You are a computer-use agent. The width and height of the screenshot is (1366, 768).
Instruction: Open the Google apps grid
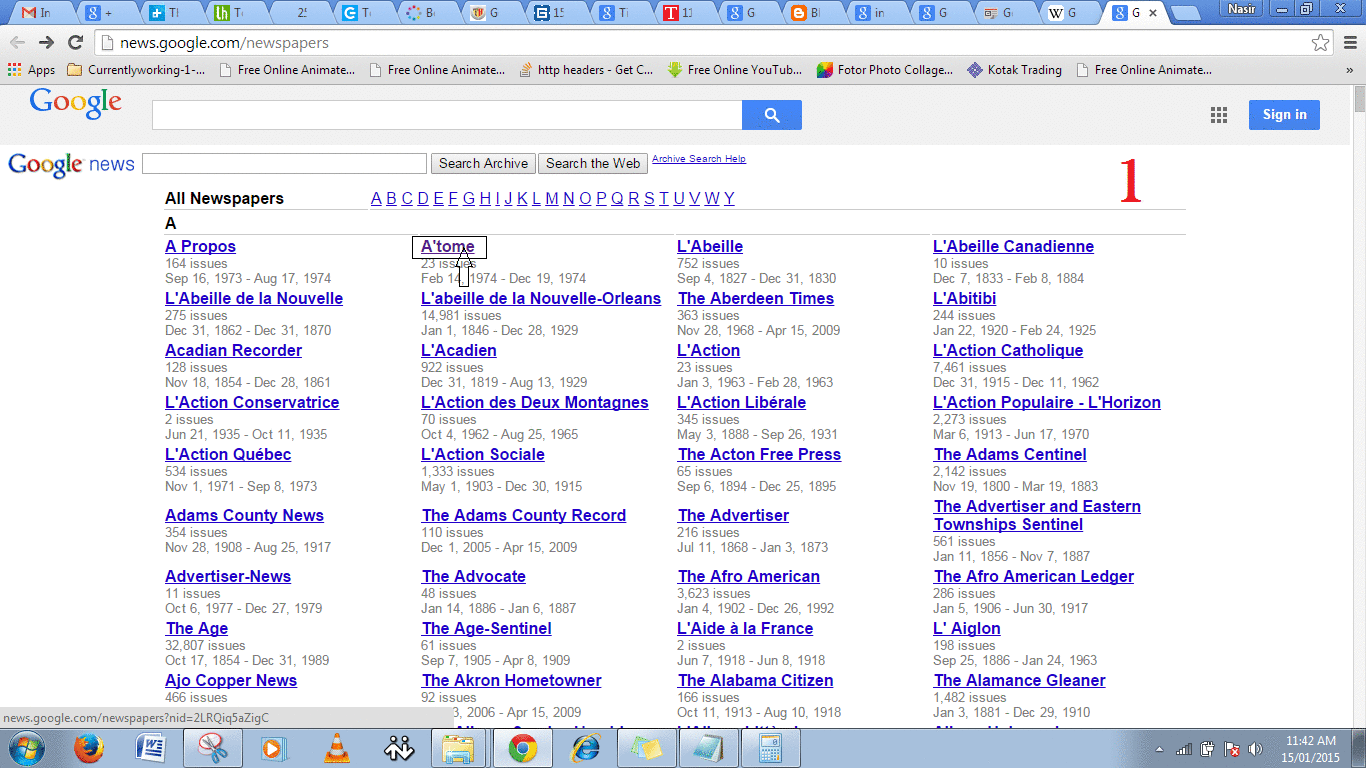tap(1218, 115)
